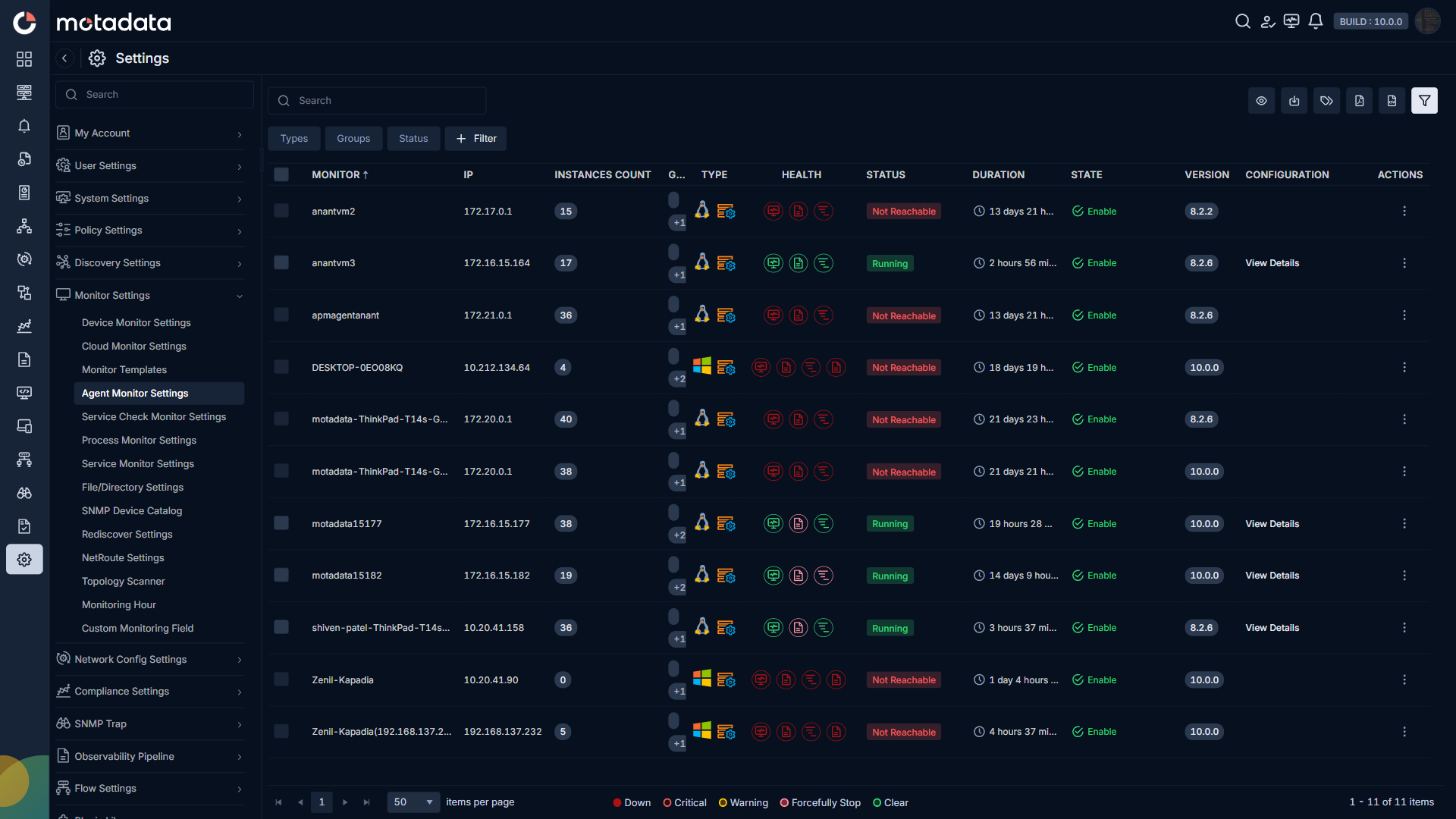Toggle the select-all header checkbox

click(x=281, y=175)
